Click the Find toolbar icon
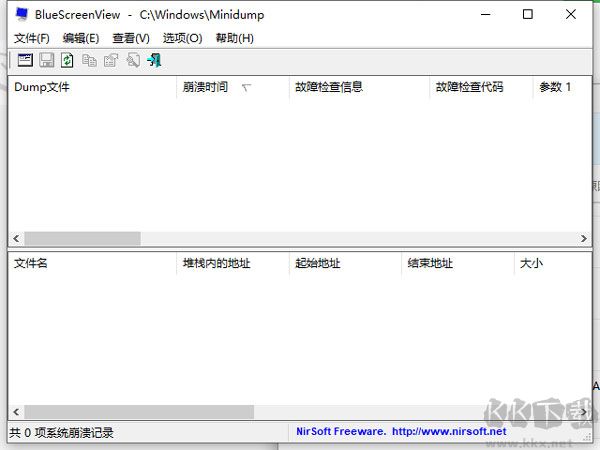600x450 pixels. tap(133, 60)
